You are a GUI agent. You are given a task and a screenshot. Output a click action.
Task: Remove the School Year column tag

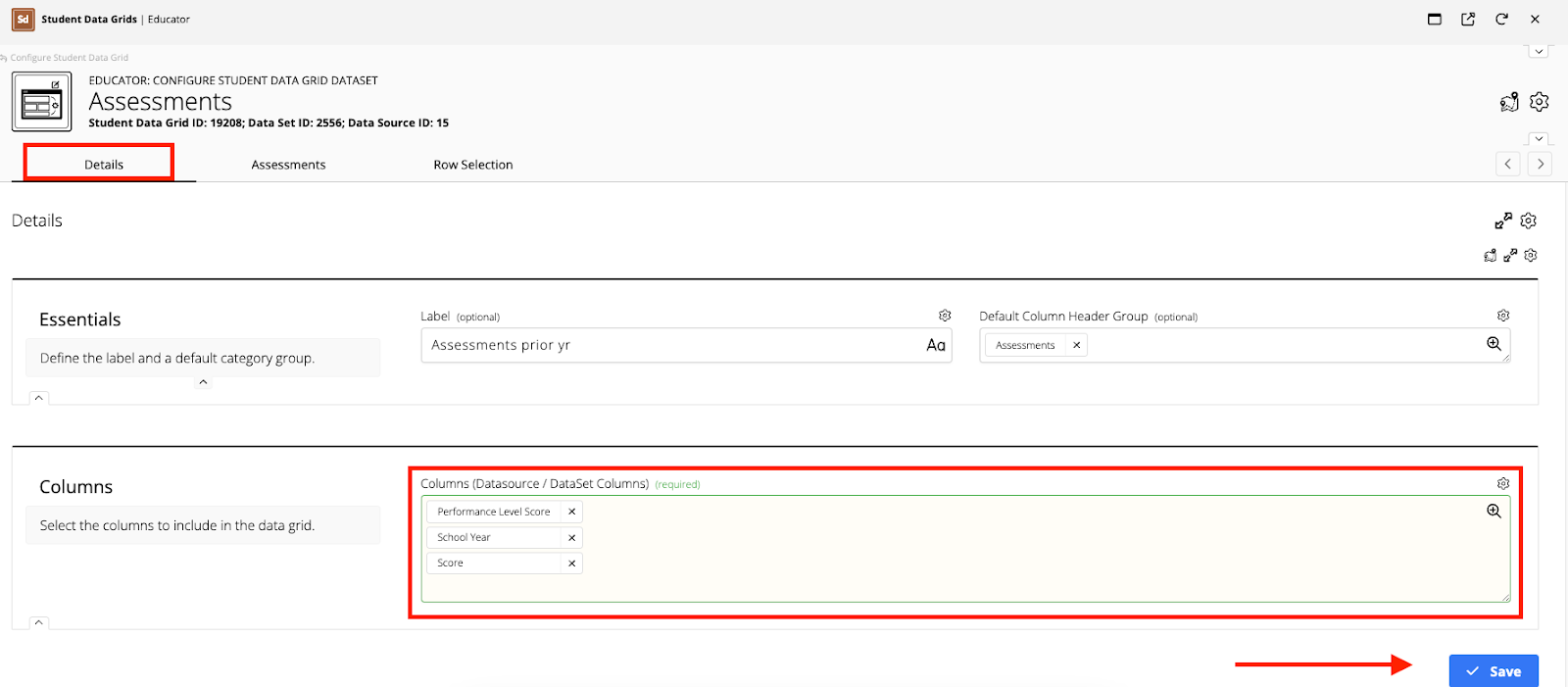point(572,537)
